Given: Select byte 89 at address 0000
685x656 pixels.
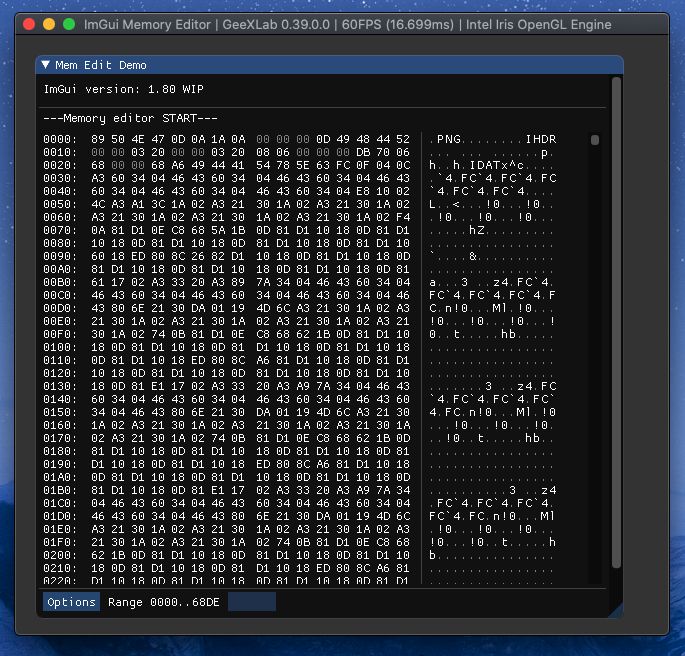Looking at the screenshot, I should pyautogui.click(x=98, y=139).
